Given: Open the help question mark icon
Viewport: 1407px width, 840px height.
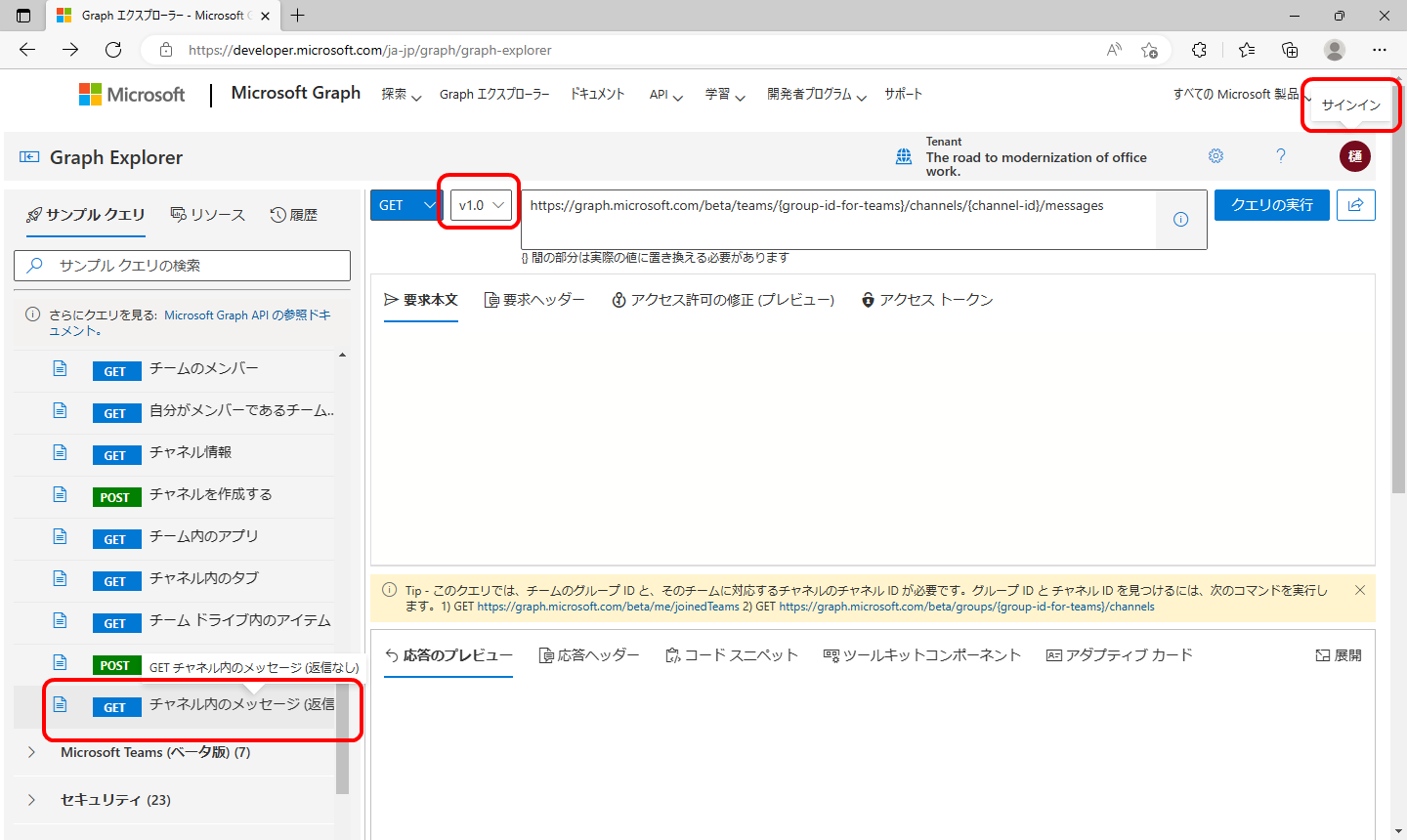Looking at the screenshot, I should (x=1281, y=156).
